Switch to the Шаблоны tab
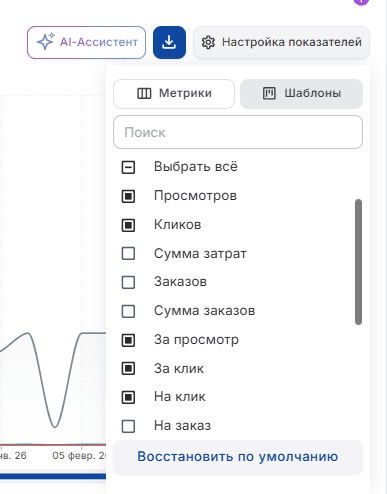 (x=301, y=94)
